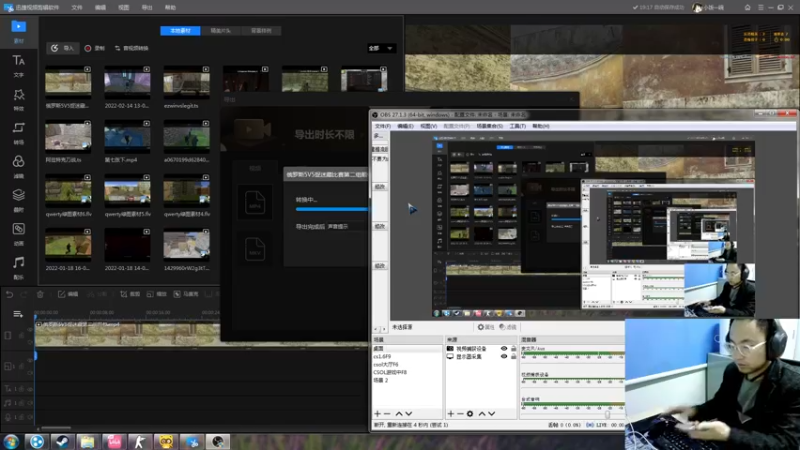Screen dimensions: 800x450
Task: Click the Windows Start button
Action: (11, 442)
